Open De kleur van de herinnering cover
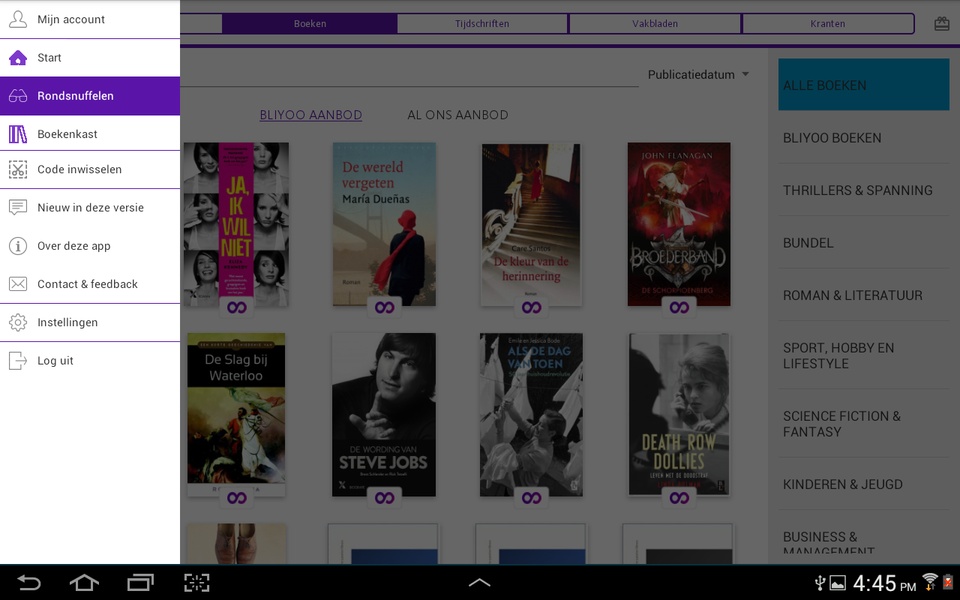 click(531, 224)
